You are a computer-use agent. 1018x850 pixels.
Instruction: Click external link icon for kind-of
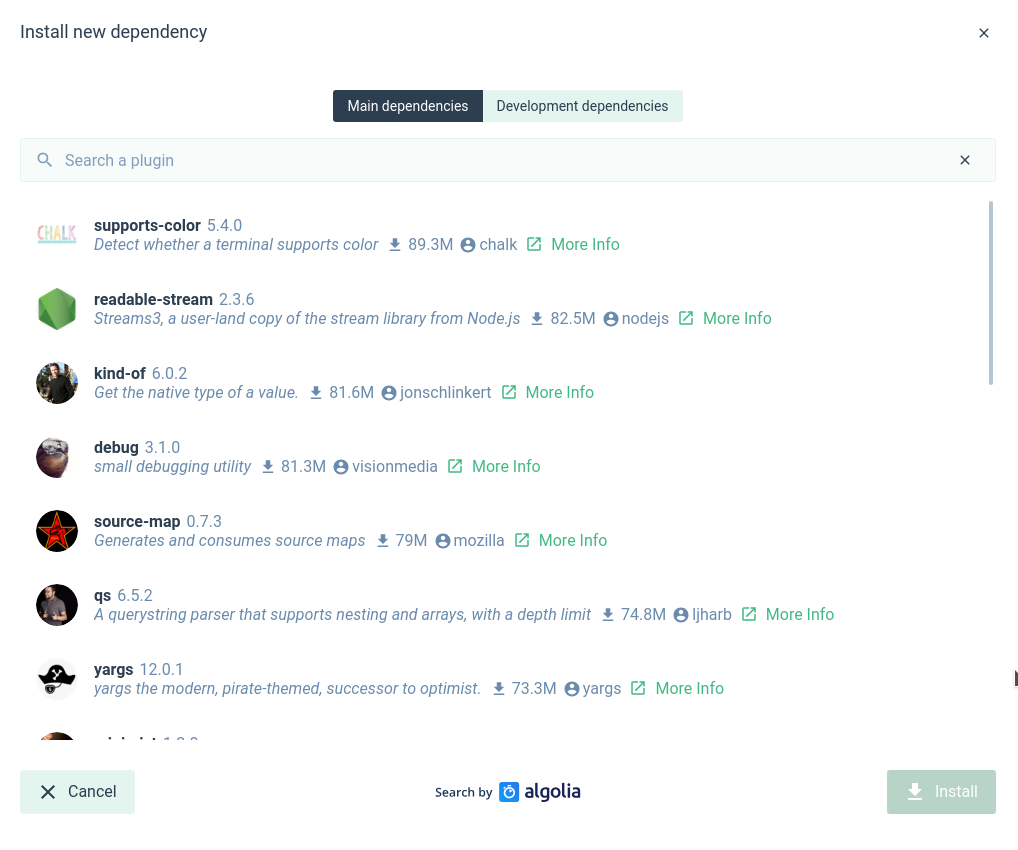(x=509, y=392)
